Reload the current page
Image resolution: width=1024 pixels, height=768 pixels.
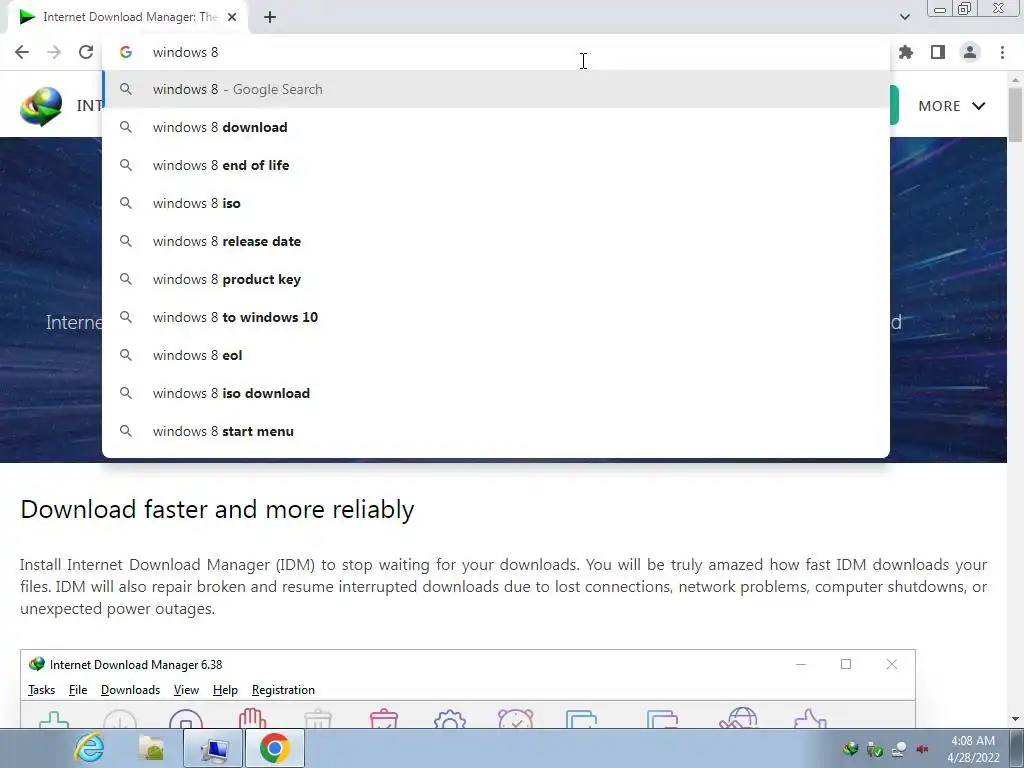86,52
